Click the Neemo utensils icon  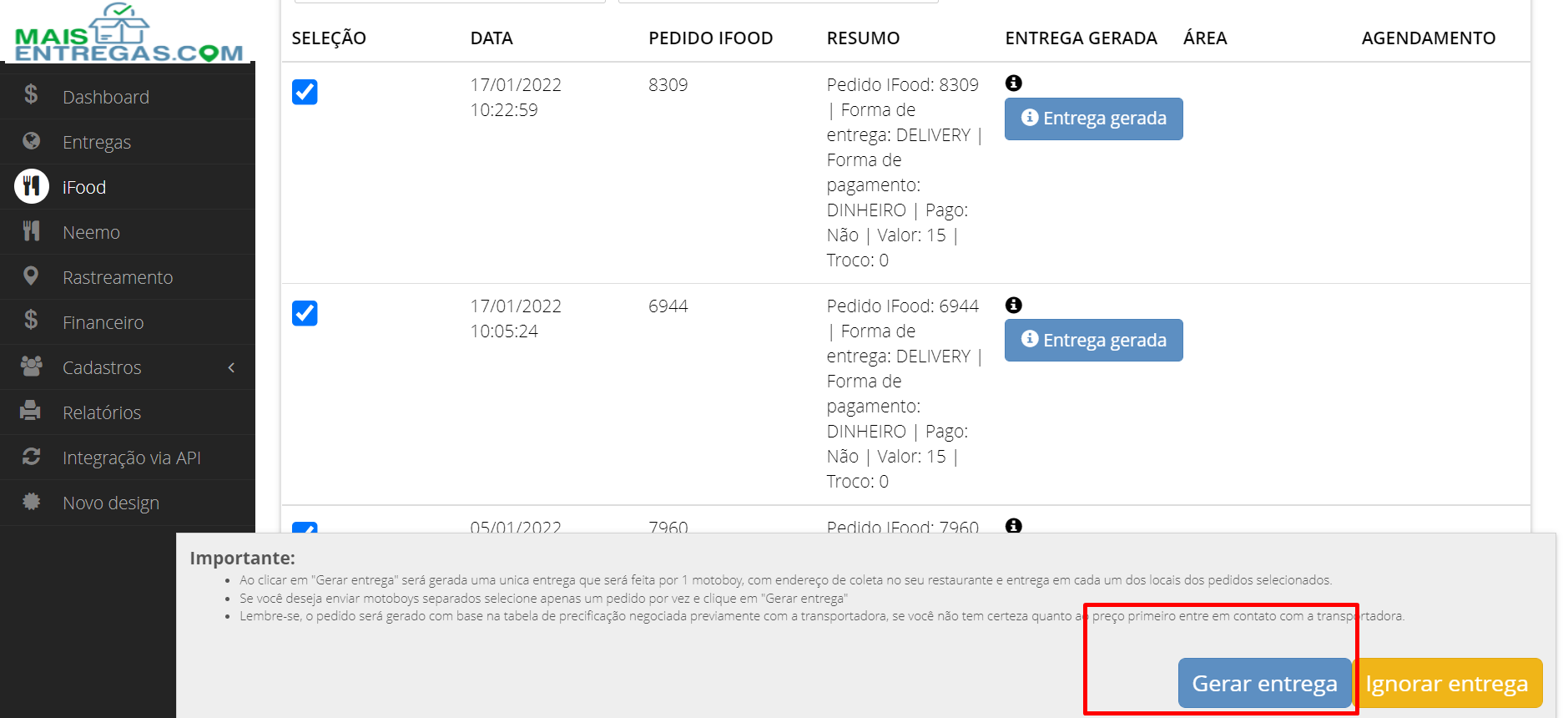[x=31, y=231]
